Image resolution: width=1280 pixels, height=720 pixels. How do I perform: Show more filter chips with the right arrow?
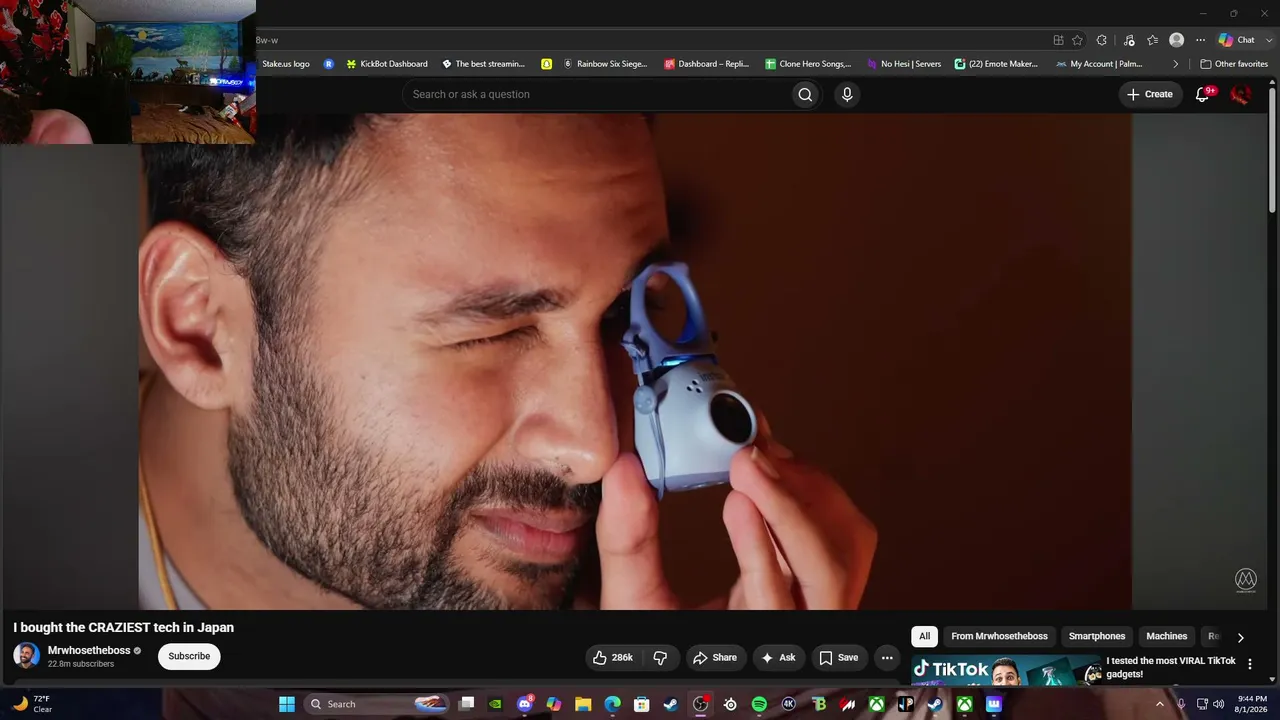pyautogui.click(x=1240, y=637)
